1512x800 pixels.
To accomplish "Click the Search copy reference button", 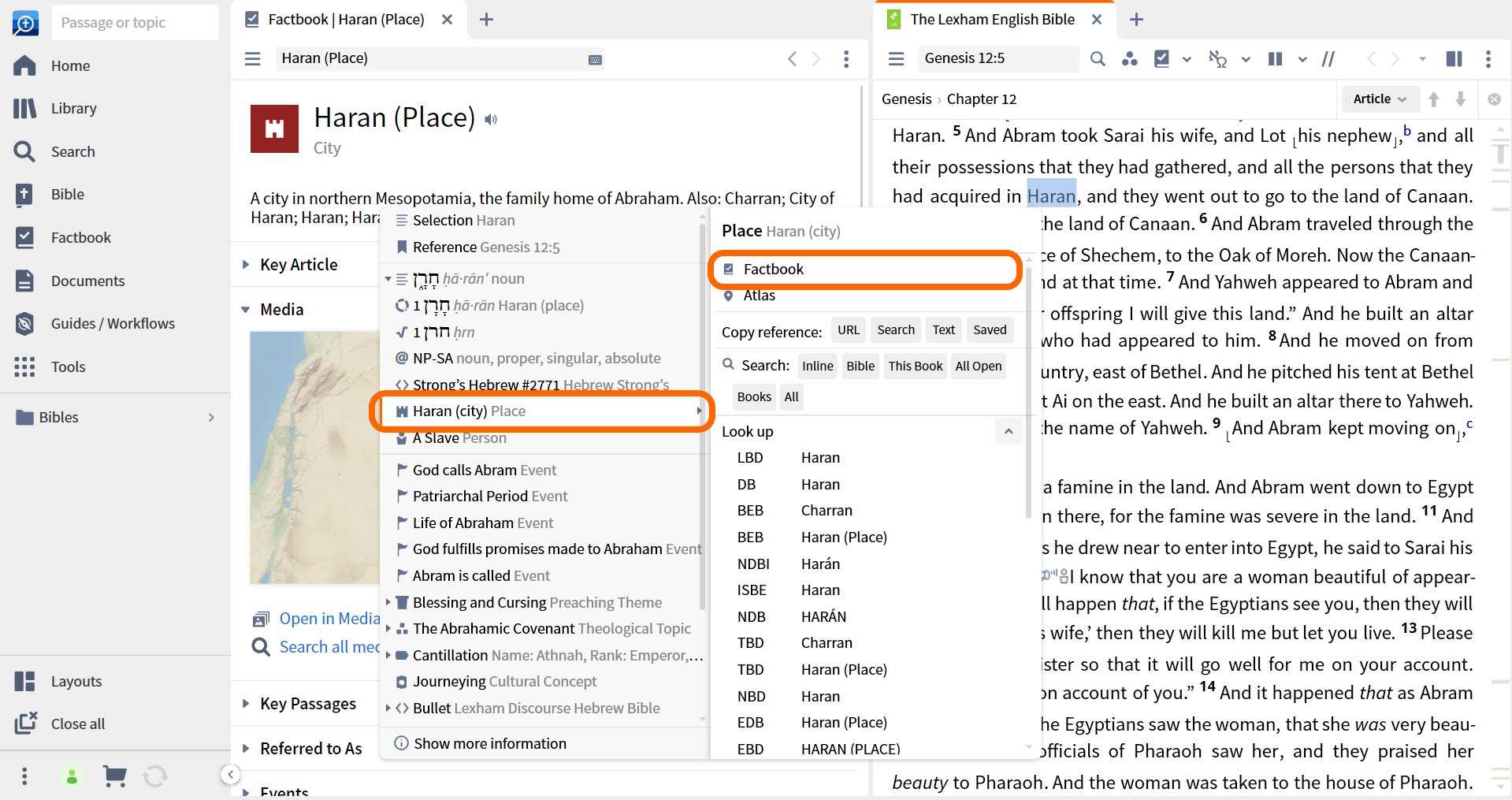I will [x=895, y=329].
